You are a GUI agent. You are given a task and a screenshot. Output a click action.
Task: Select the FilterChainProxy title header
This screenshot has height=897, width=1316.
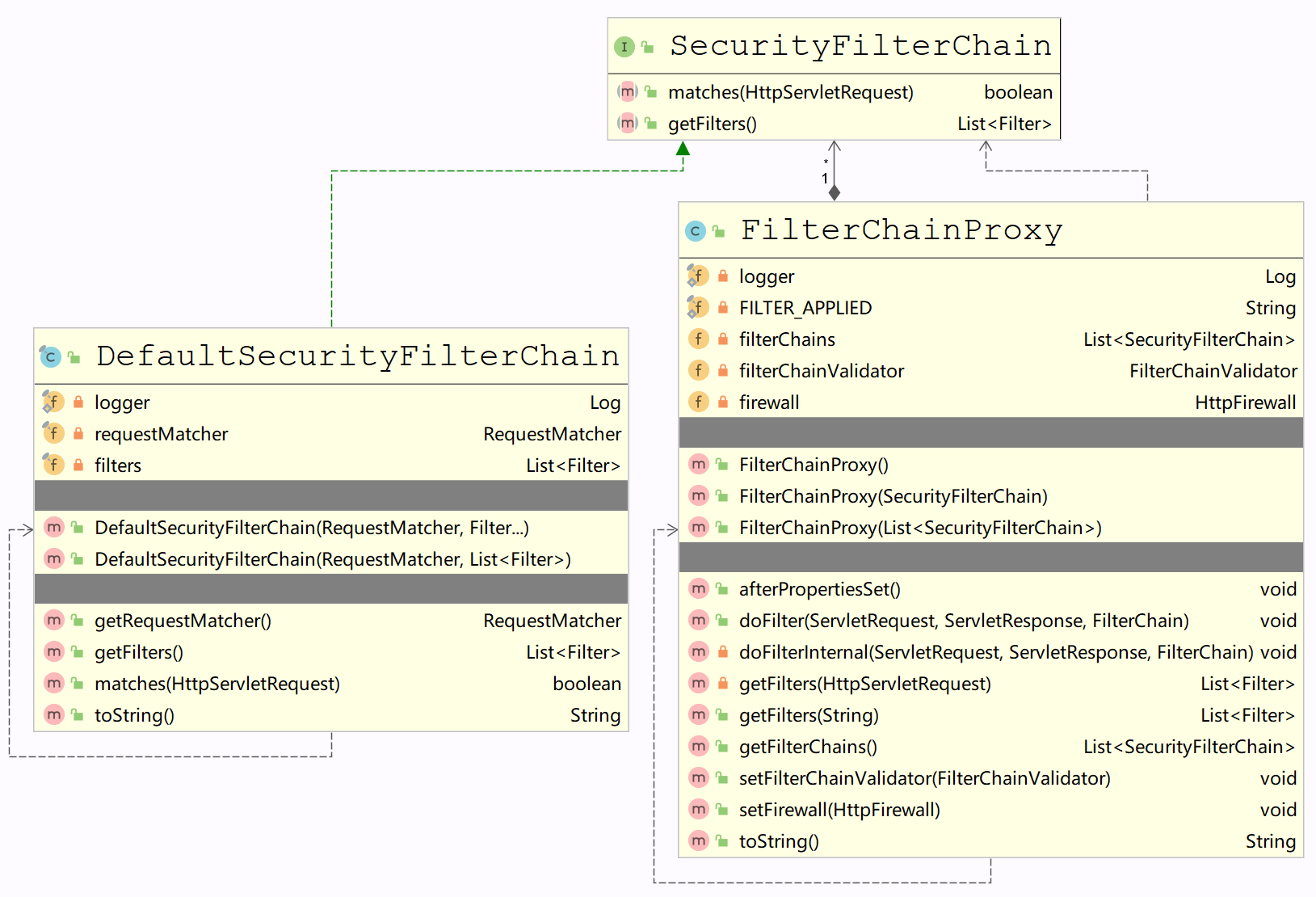click(x=901, y=230)
